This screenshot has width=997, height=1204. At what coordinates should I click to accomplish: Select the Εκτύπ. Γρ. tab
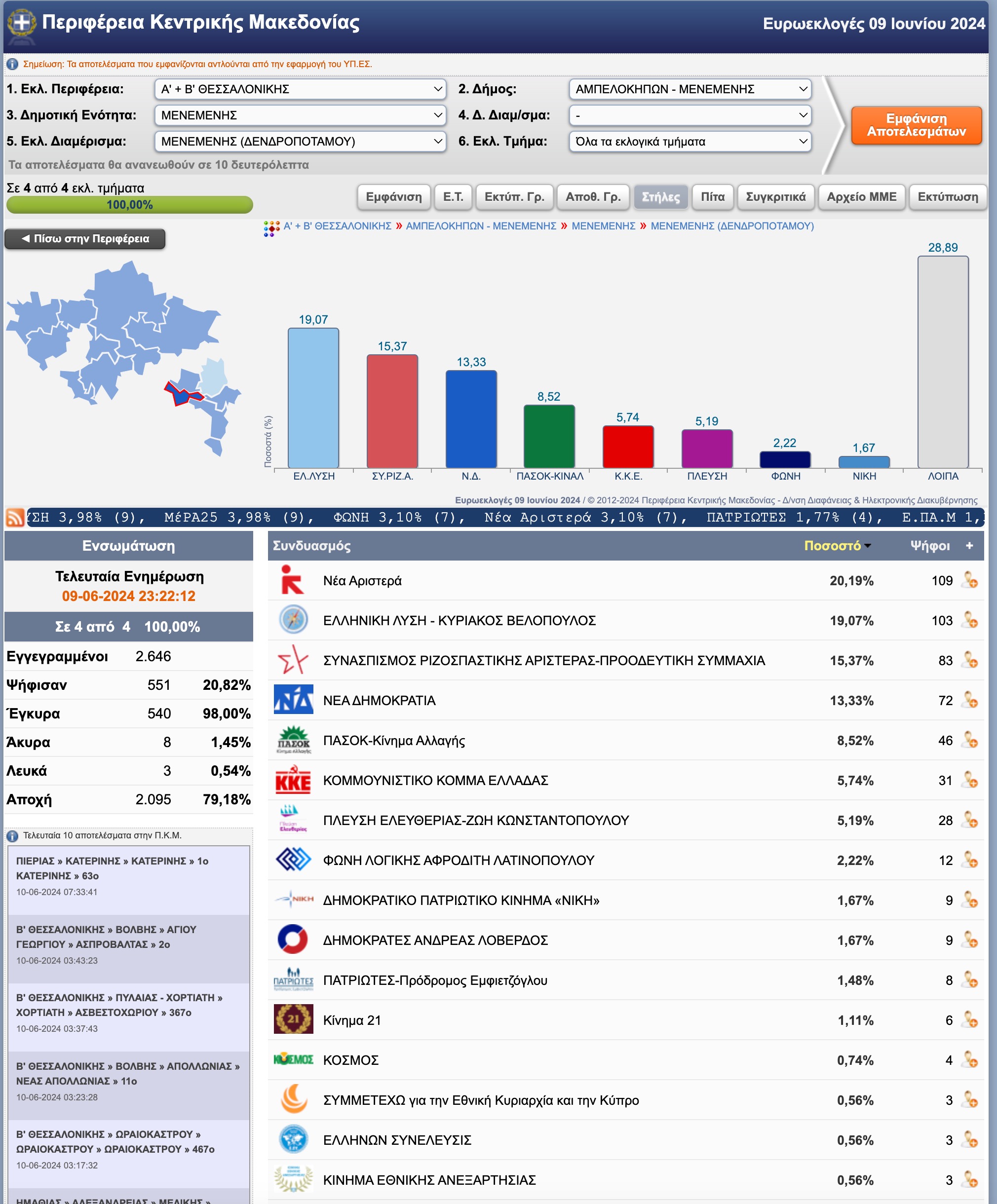pos(514,197)
